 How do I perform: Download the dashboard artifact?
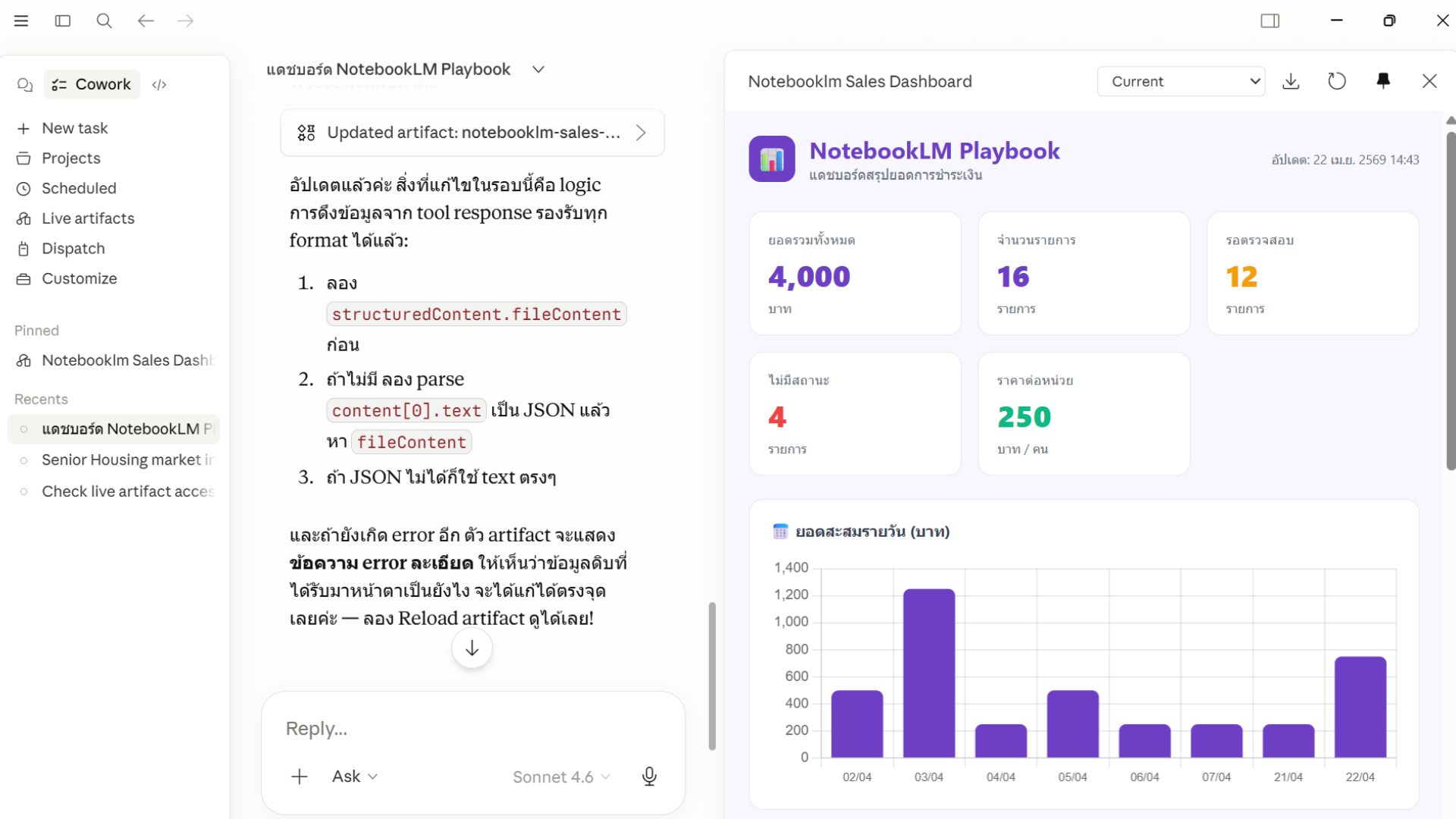pos(1291,81)
